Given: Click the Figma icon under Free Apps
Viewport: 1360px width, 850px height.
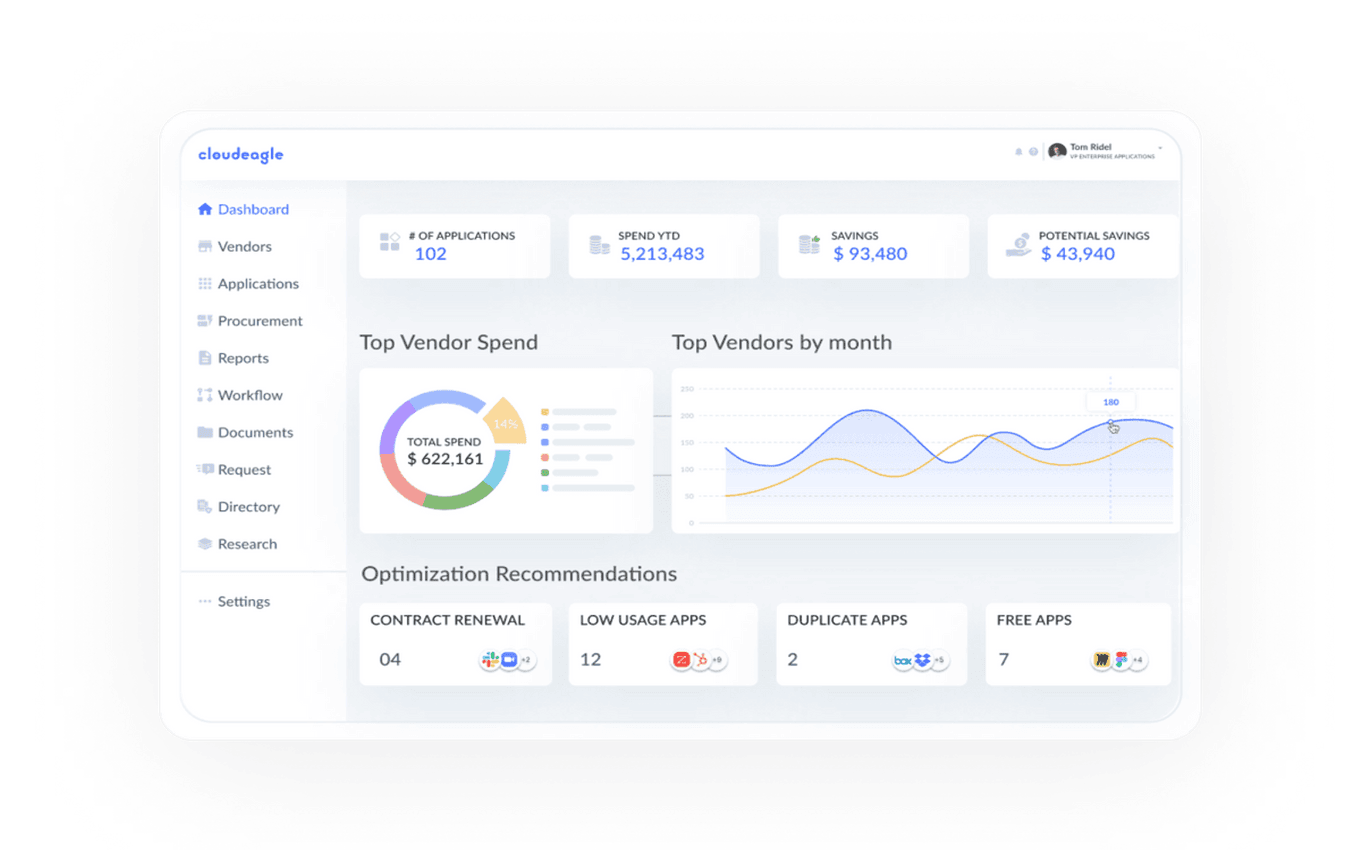Looking at the screenshot, I should click(x=1120, y=660).
